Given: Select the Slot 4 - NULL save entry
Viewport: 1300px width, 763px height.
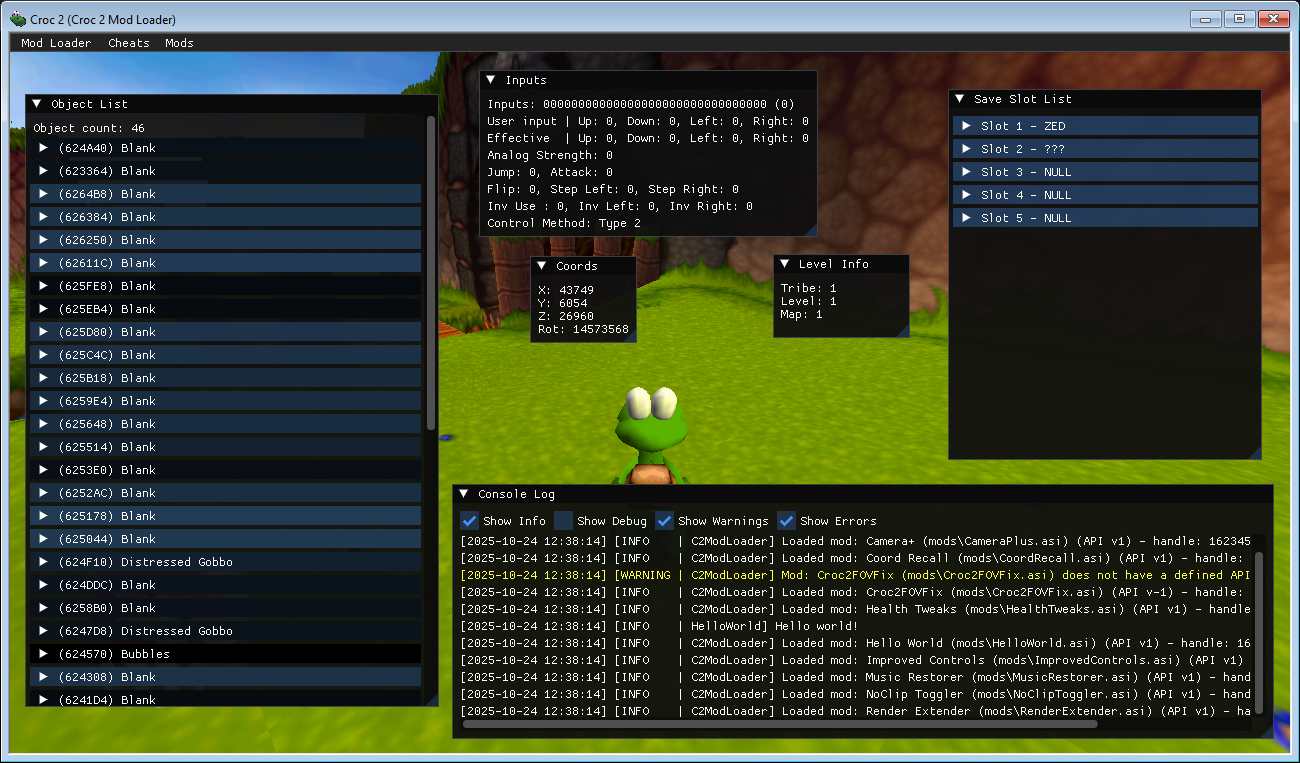Looking at the screenshot, I should coord(1100,194).
